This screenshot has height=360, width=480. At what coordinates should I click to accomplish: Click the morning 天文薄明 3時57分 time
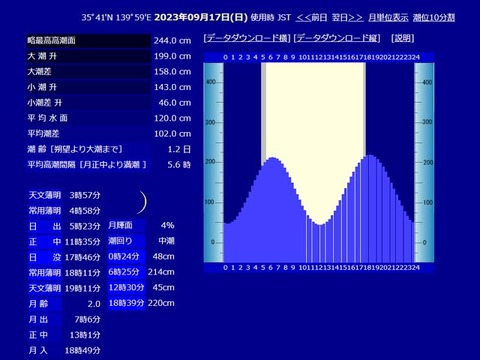85,195
